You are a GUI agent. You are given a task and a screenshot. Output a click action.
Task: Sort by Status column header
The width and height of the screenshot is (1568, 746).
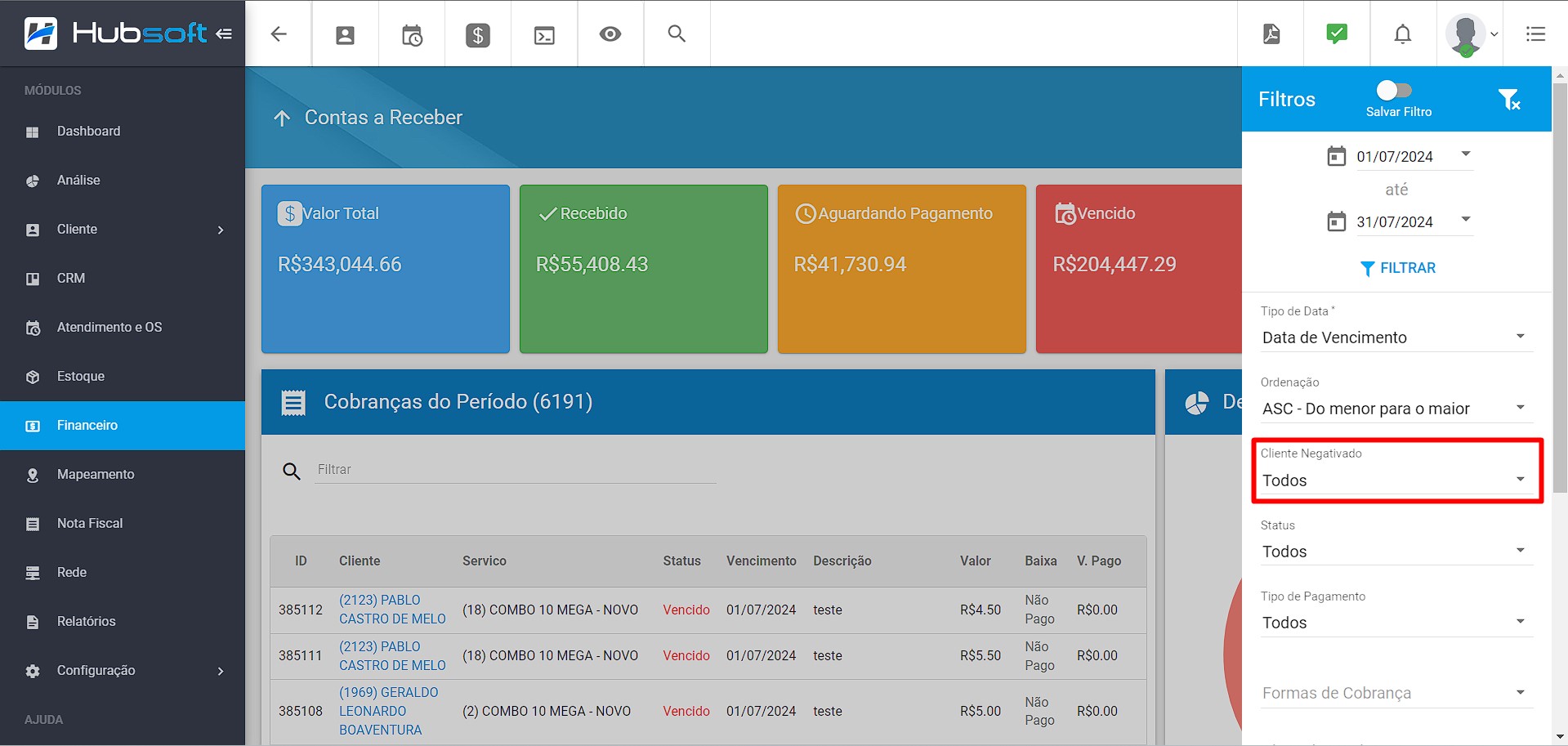681,561
